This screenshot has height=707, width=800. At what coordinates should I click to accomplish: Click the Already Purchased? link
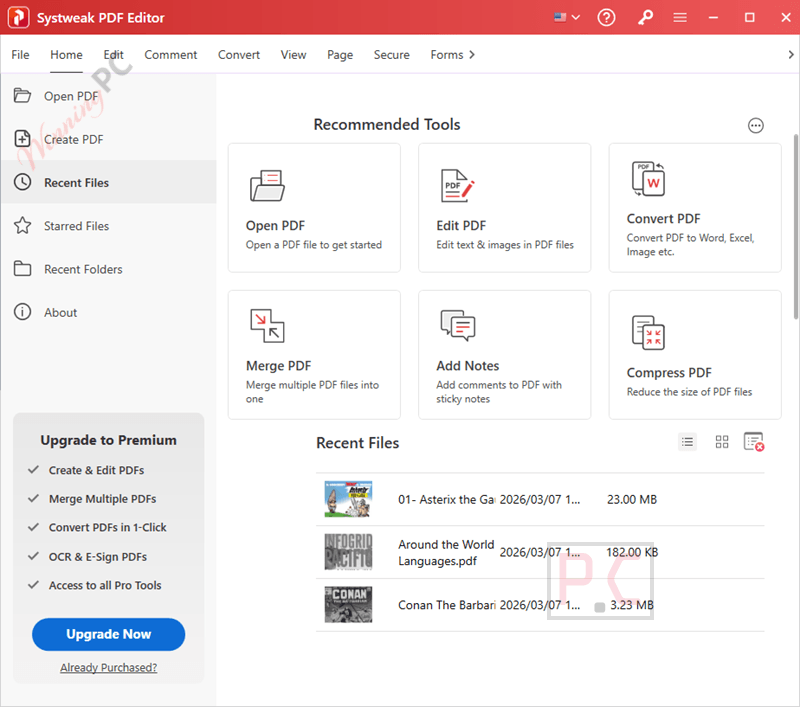109,668
